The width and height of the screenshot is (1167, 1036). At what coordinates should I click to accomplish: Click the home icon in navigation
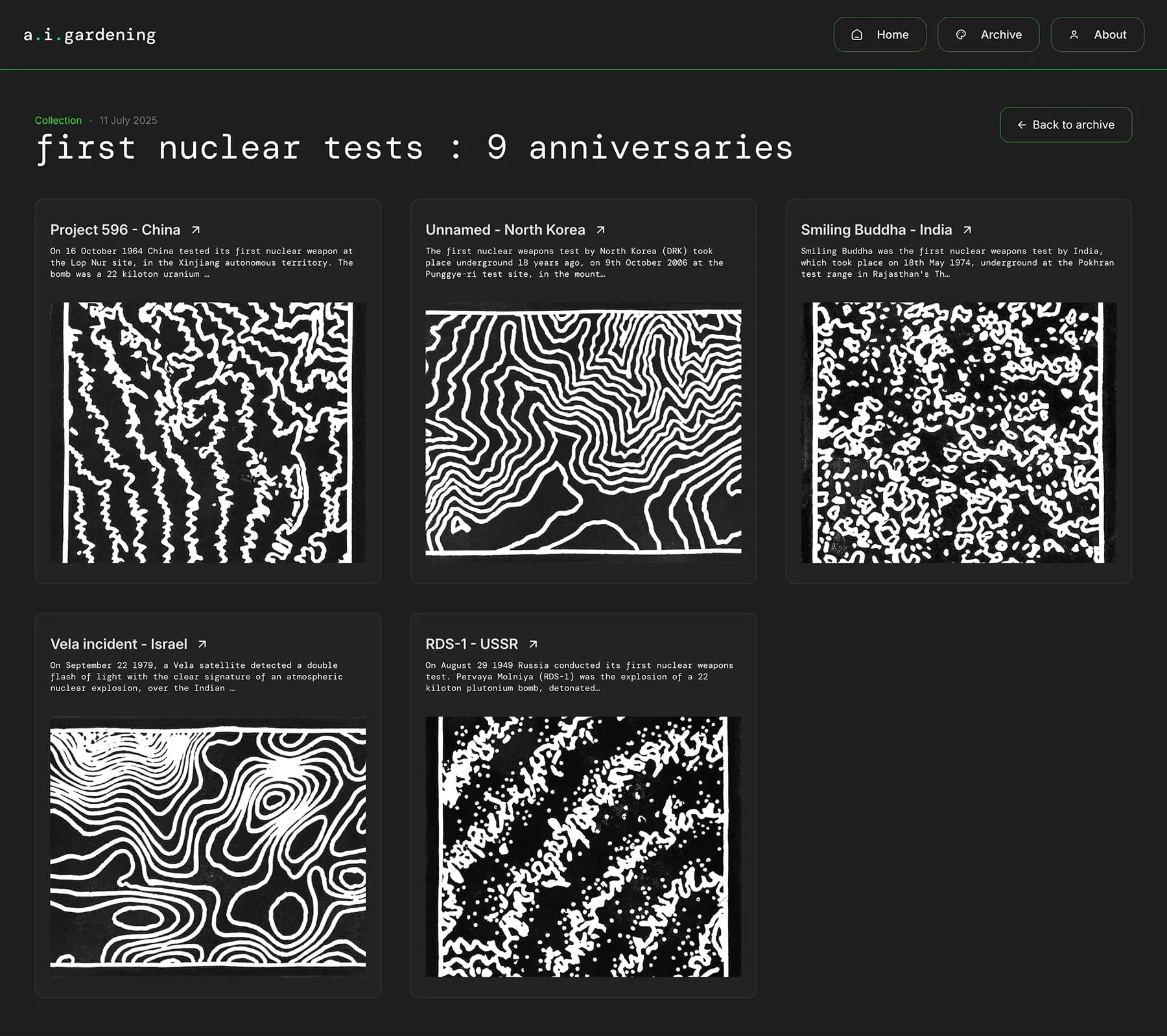click(x=856, y=35)
